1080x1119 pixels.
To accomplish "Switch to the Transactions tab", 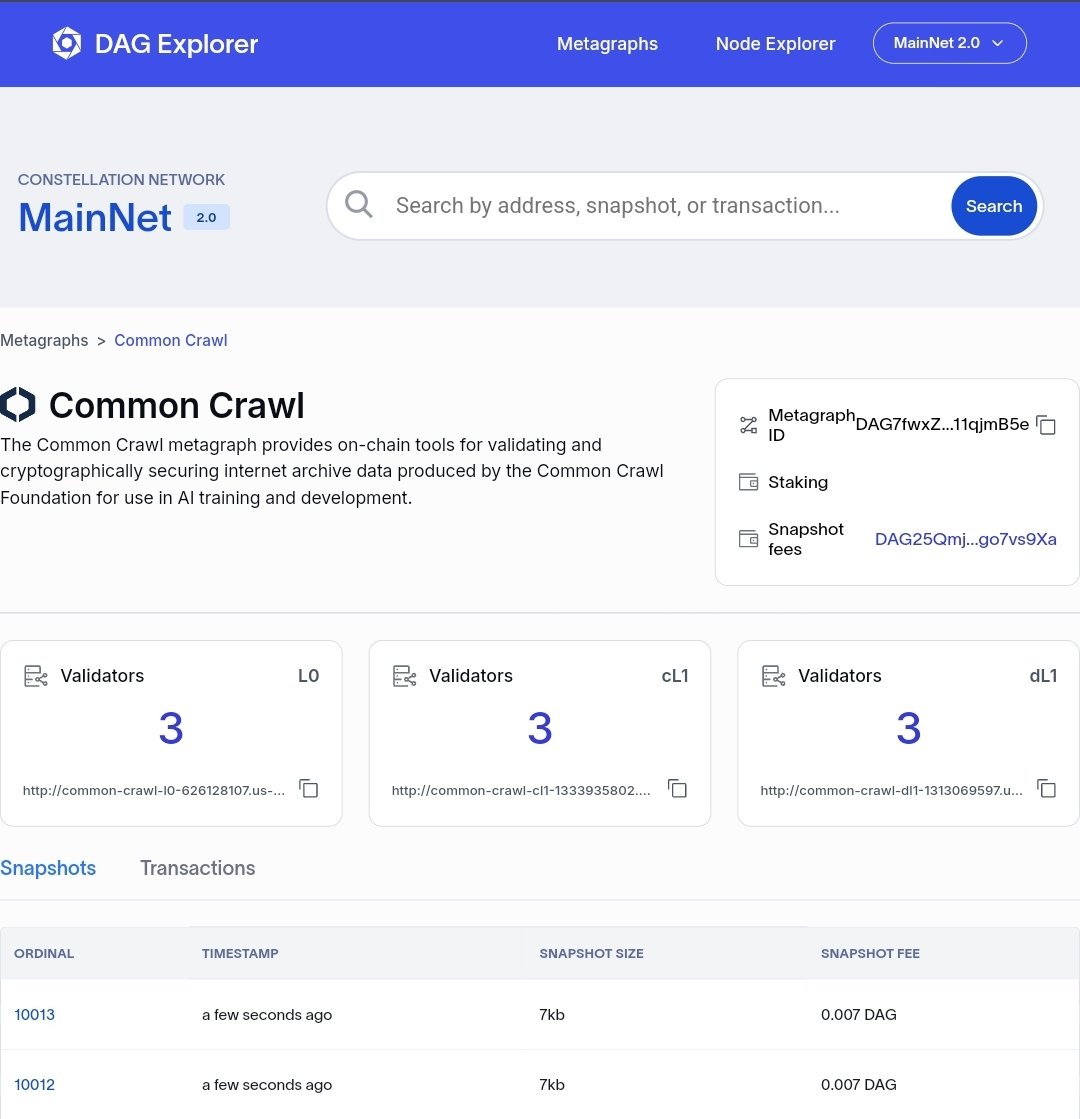I will [x=198, y=868].
